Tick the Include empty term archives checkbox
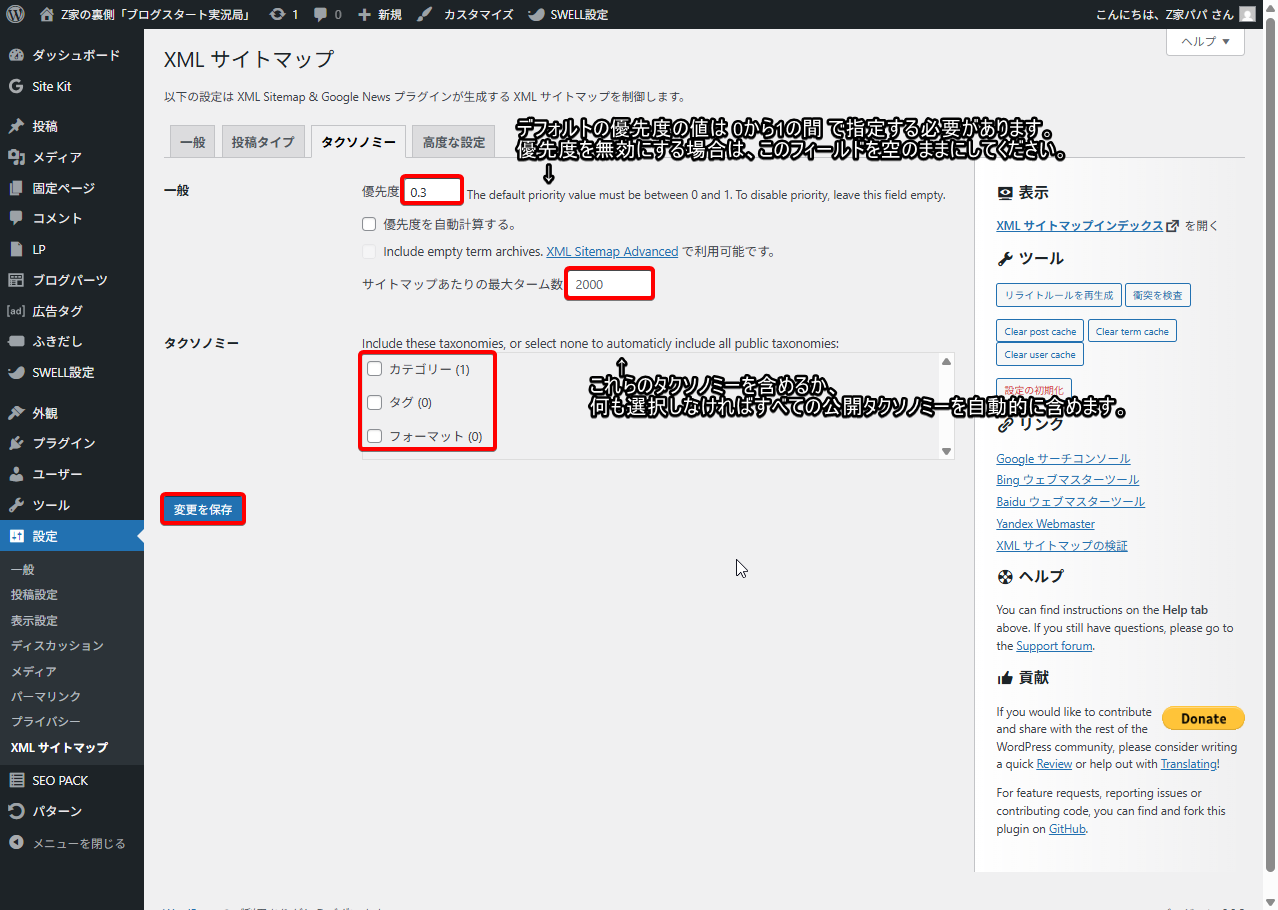 click(369, 251)
